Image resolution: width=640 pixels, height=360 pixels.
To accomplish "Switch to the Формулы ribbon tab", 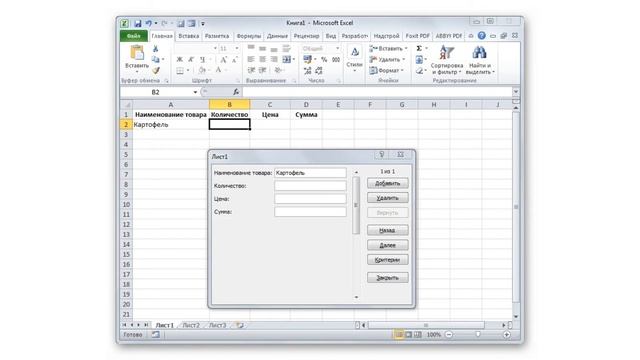I will (249, 36).
